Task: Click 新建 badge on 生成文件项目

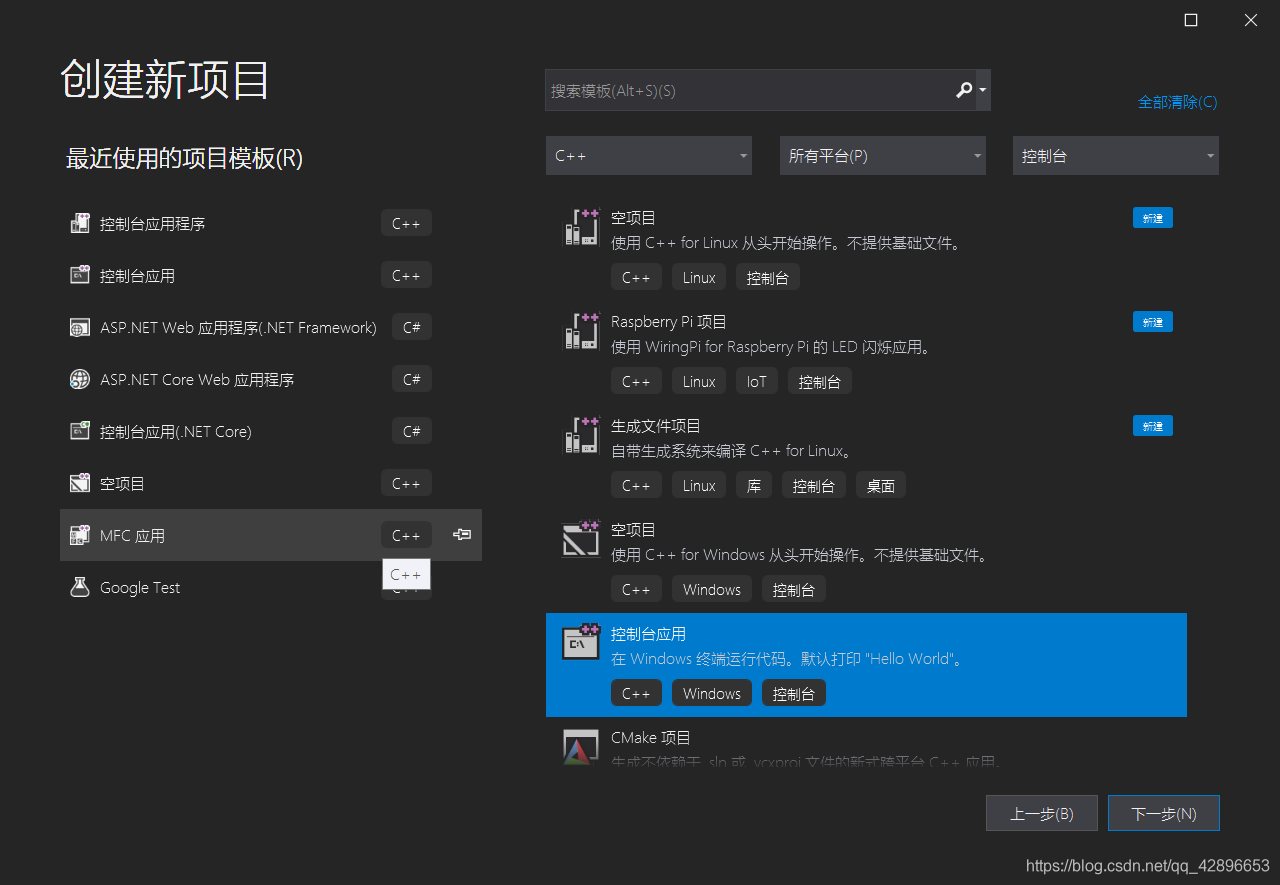Action: [x=1153, y=426]
